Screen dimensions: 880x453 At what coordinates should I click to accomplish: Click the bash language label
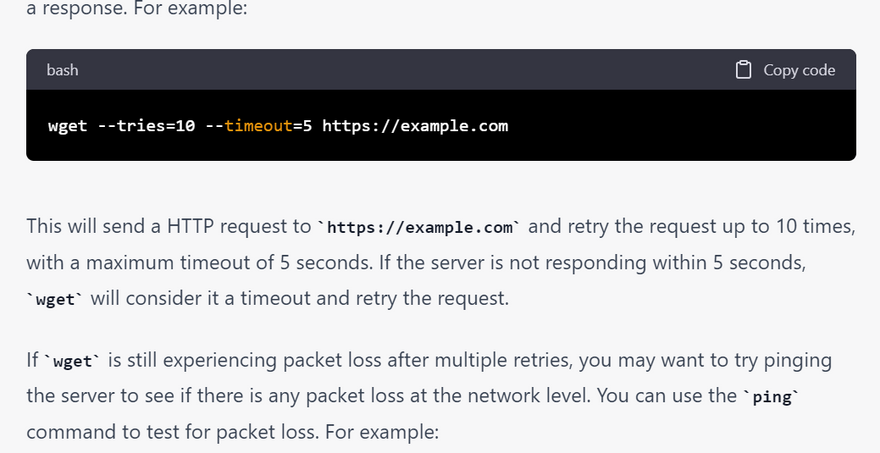(x=62, y=70)
